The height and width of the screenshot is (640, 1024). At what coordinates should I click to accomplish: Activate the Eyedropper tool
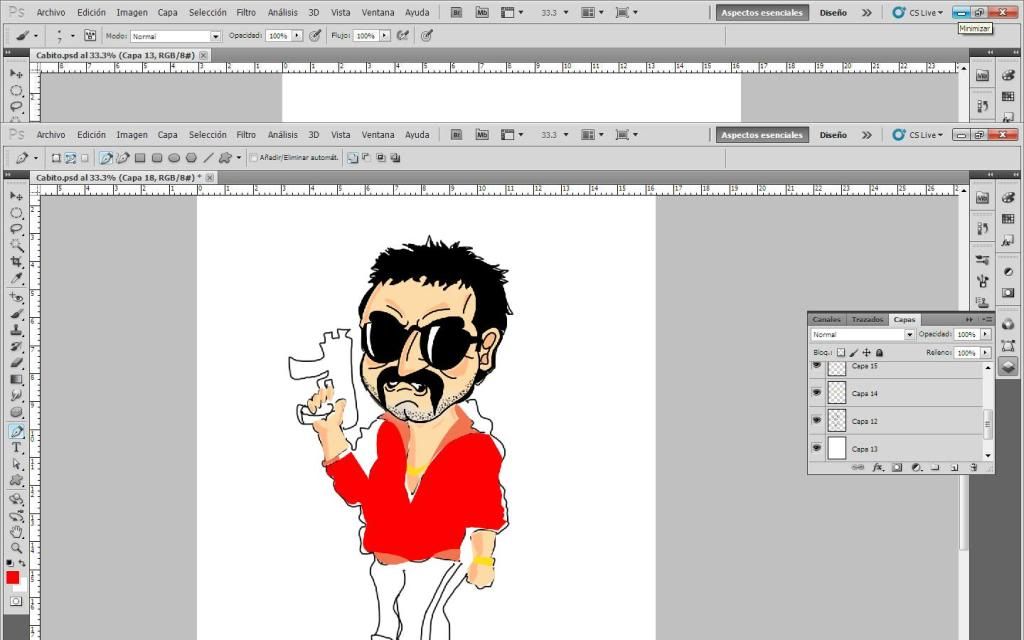(16, 279)
